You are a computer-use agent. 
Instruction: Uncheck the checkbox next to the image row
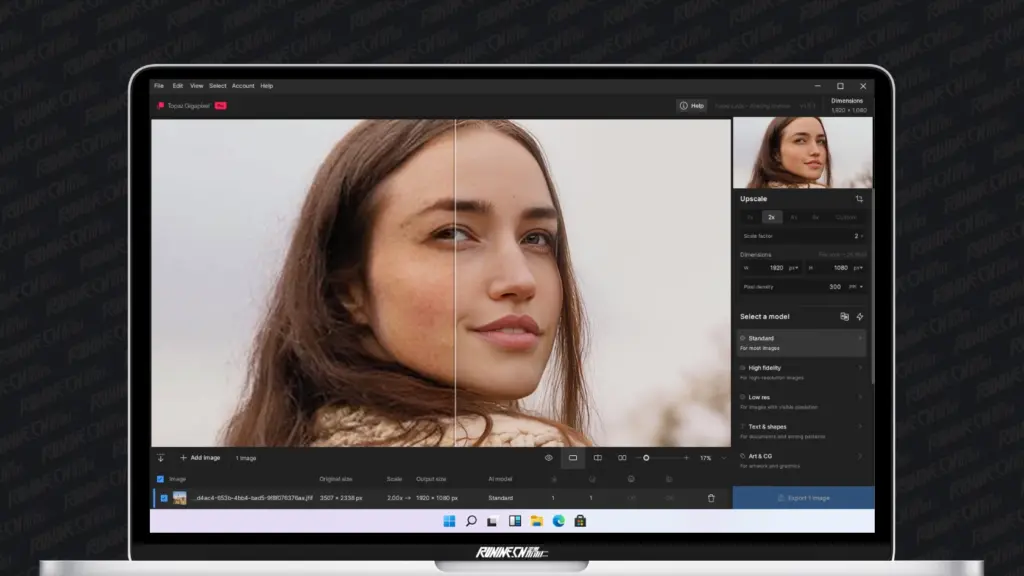coord(165,497)
